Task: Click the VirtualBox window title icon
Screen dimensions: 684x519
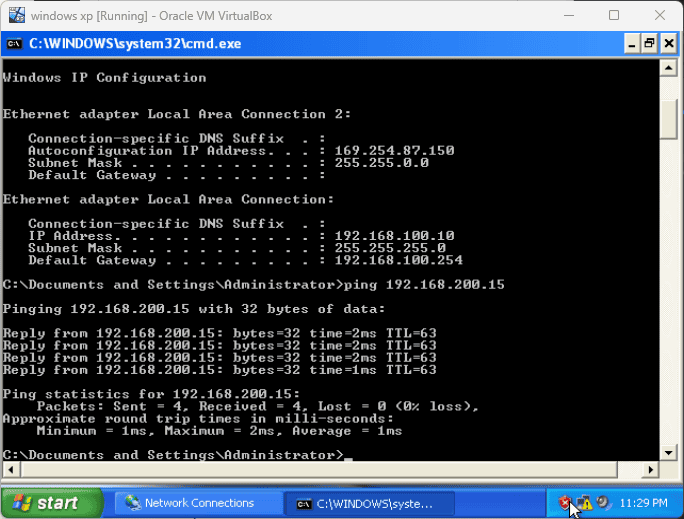Action: point(15,15)
